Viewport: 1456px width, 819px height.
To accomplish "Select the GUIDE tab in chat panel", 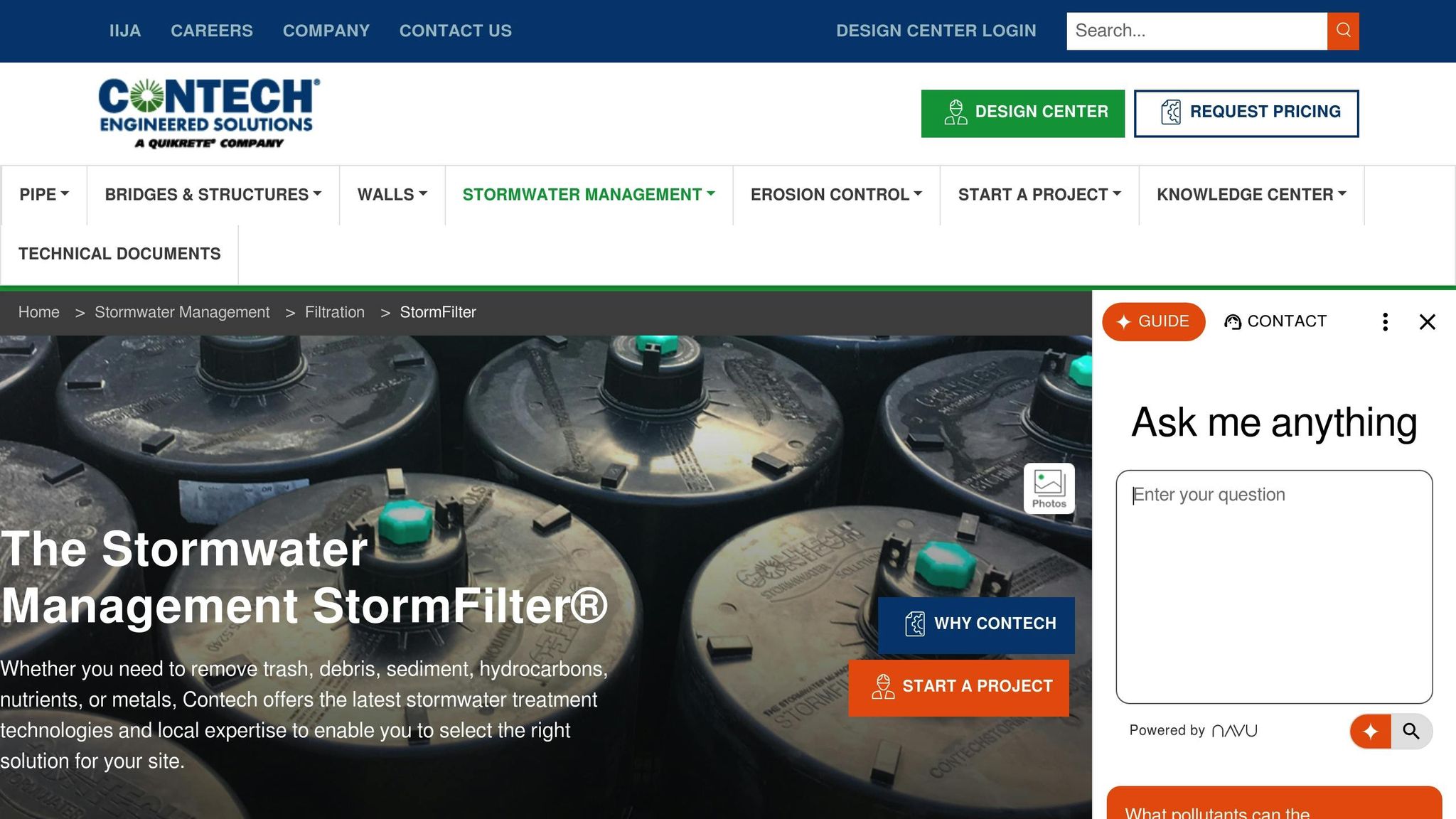I will [1153, 322].
